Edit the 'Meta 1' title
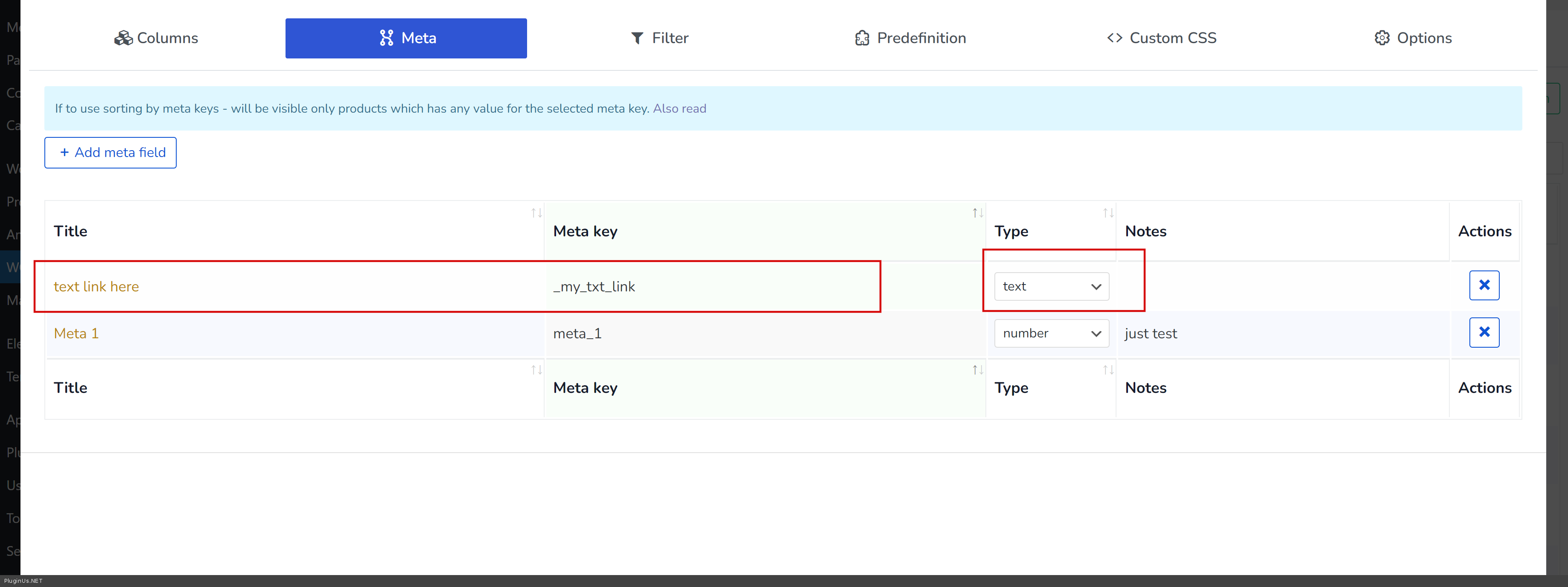Screen dimensions: 1568x587 [x=76, y=333]
